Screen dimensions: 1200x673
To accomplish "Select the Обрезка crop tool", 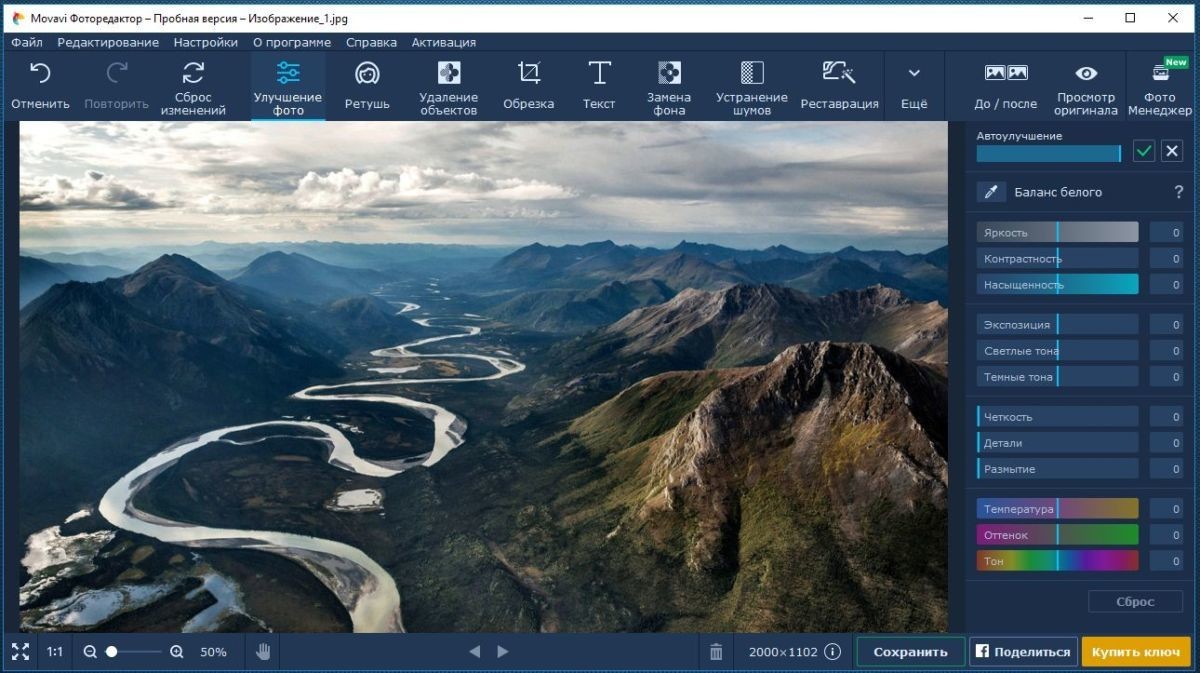I will pos(528,86).
